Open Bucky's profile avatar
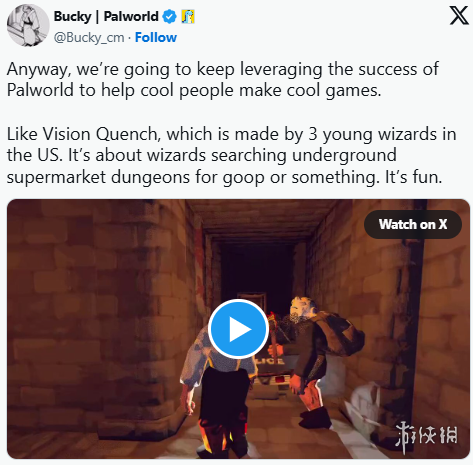 [x=28, y=25]
